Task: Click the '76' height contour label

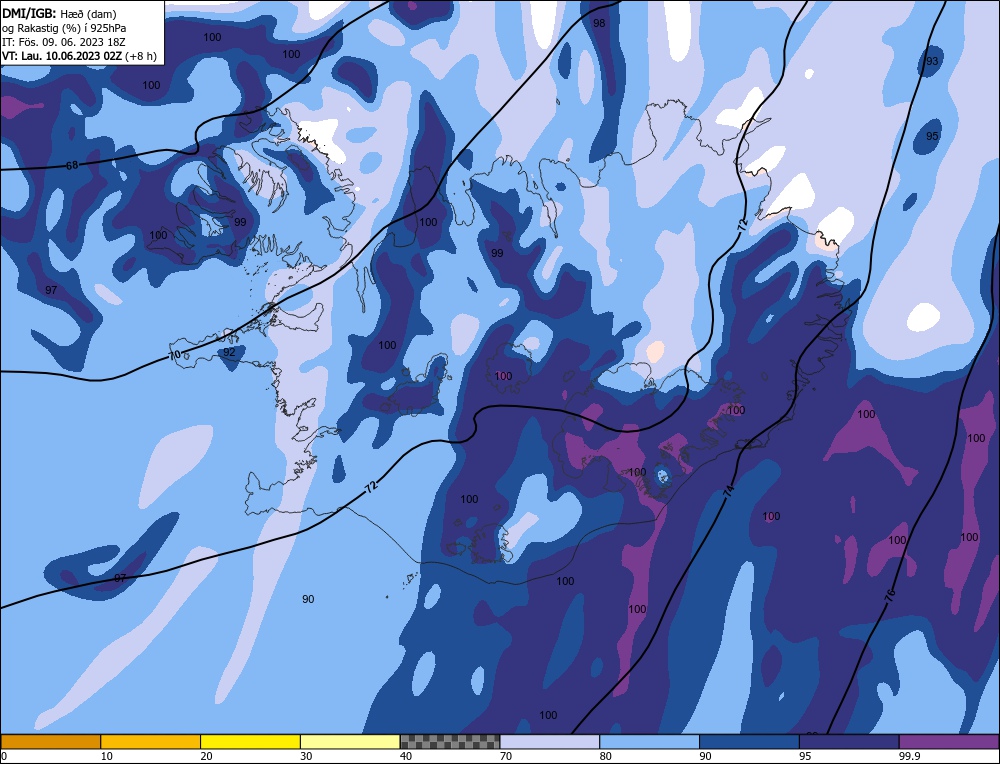Action: [x=890, y=596]
